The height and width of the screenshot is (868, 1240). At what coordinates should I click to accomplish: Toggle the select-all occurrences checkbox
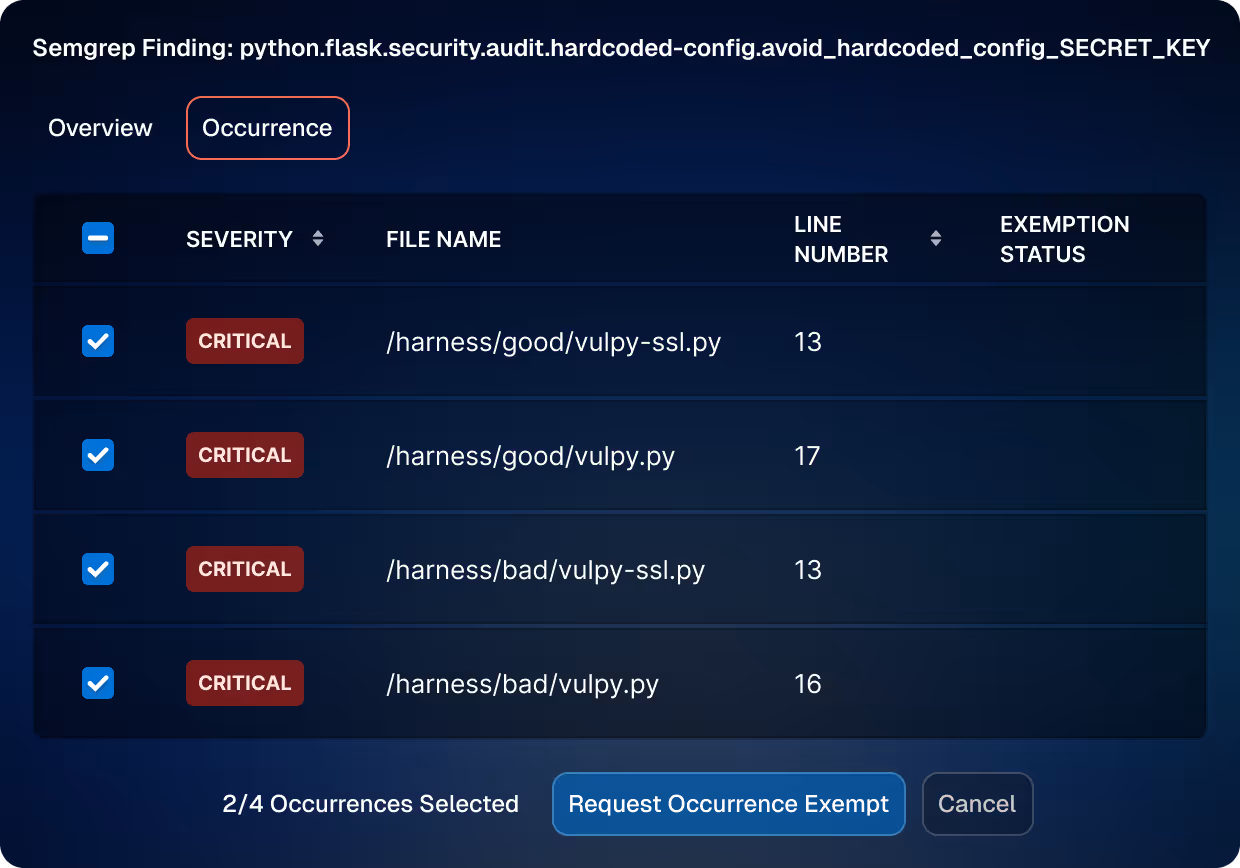click(x=97, y=238)
